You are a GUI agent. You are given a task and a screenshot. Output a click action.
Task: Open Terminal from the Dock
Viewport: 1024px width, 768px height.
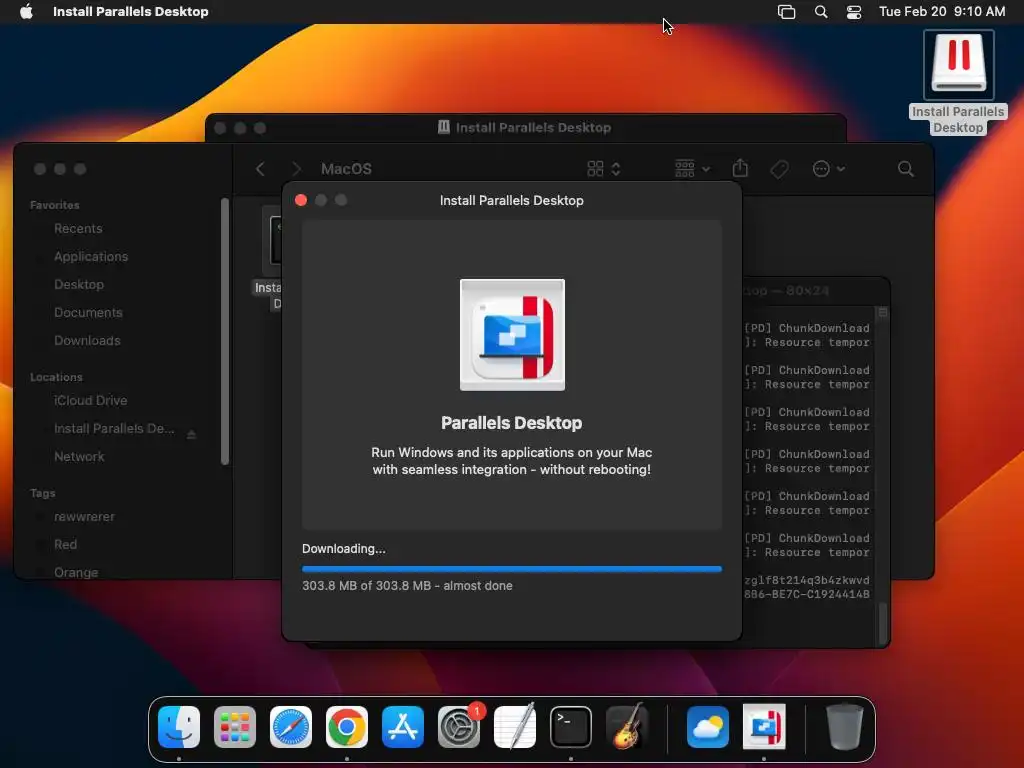pos(571,726)
